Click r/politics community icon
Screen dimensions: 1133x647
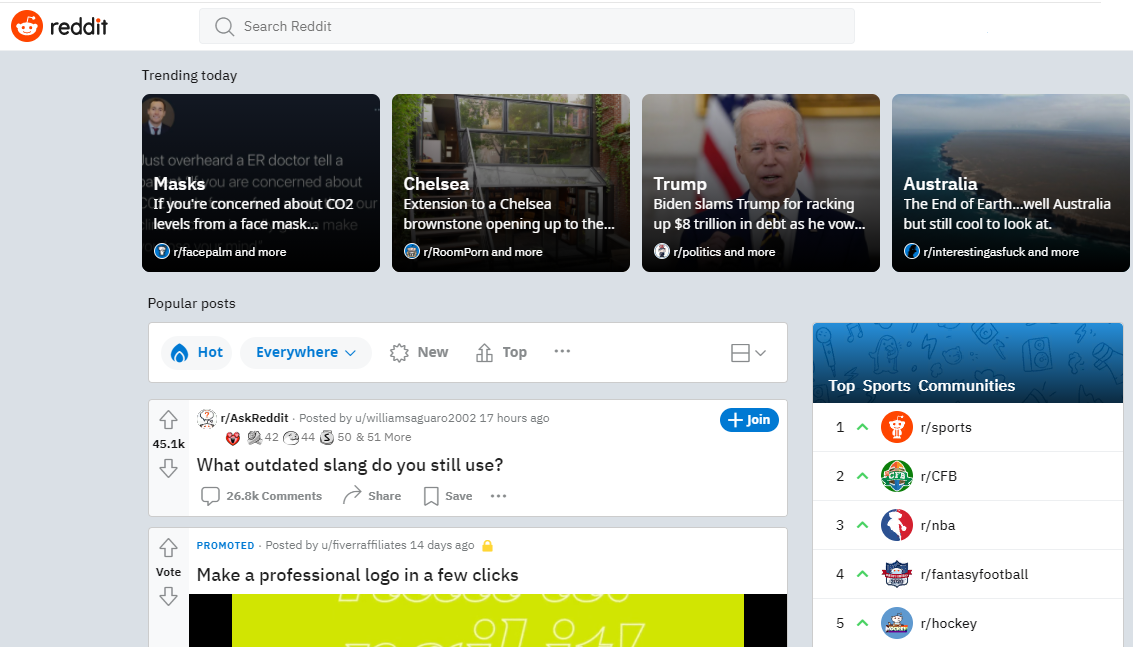coord(662,251)
